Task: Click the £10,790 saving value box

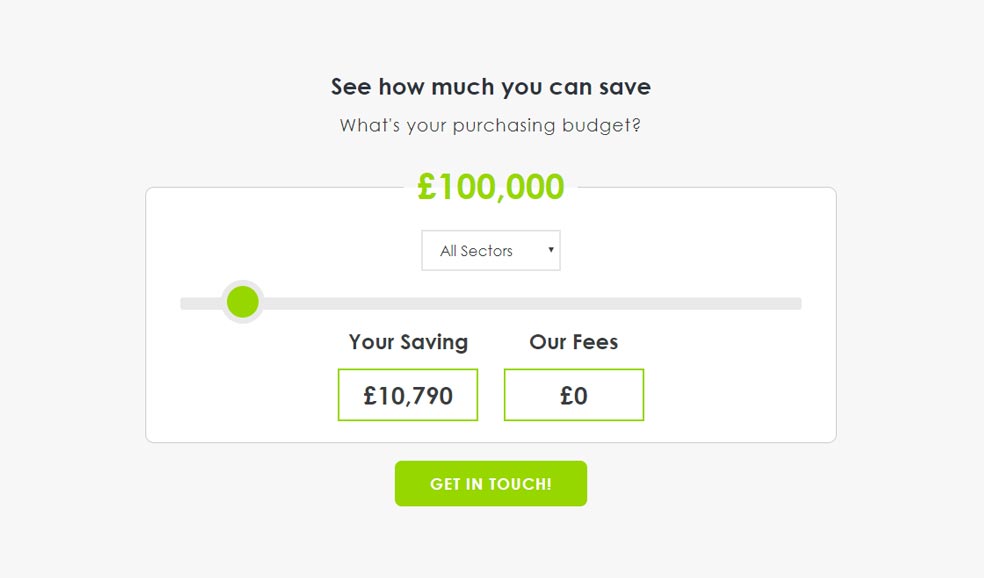Action: click(408, 395)
